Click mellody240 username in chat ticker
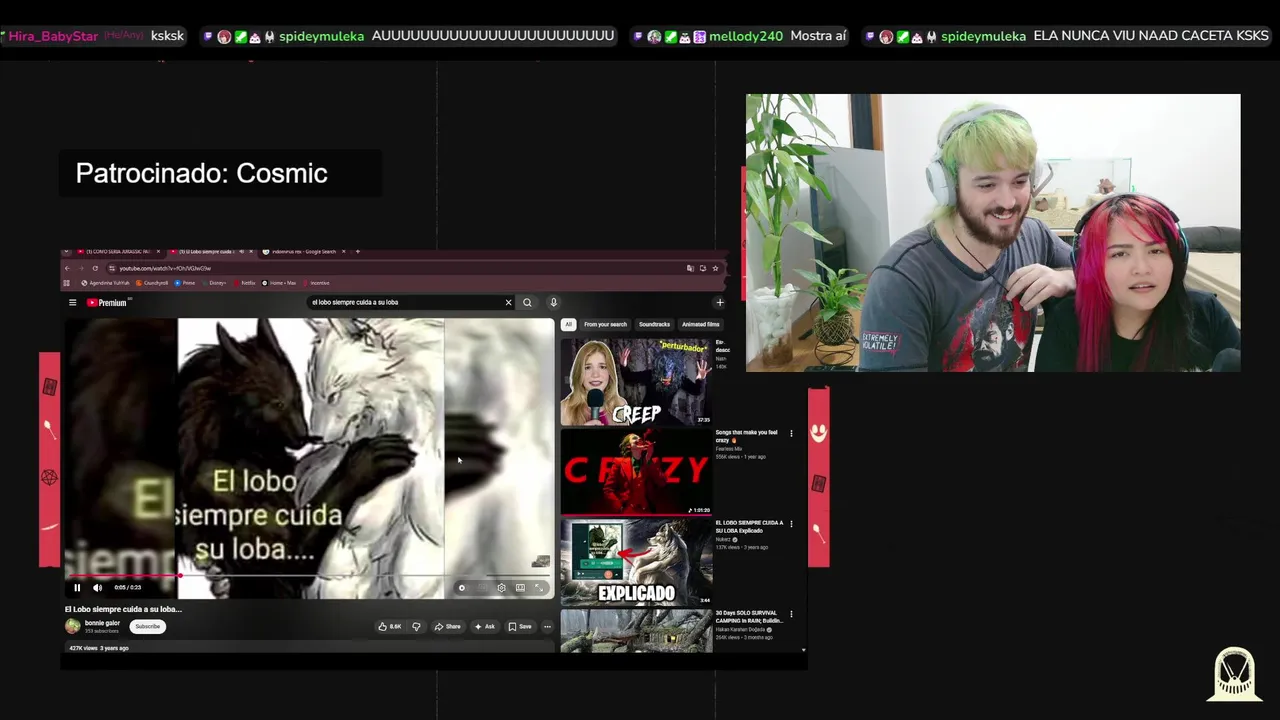The image size is (1280, 720). coord(746,36)
